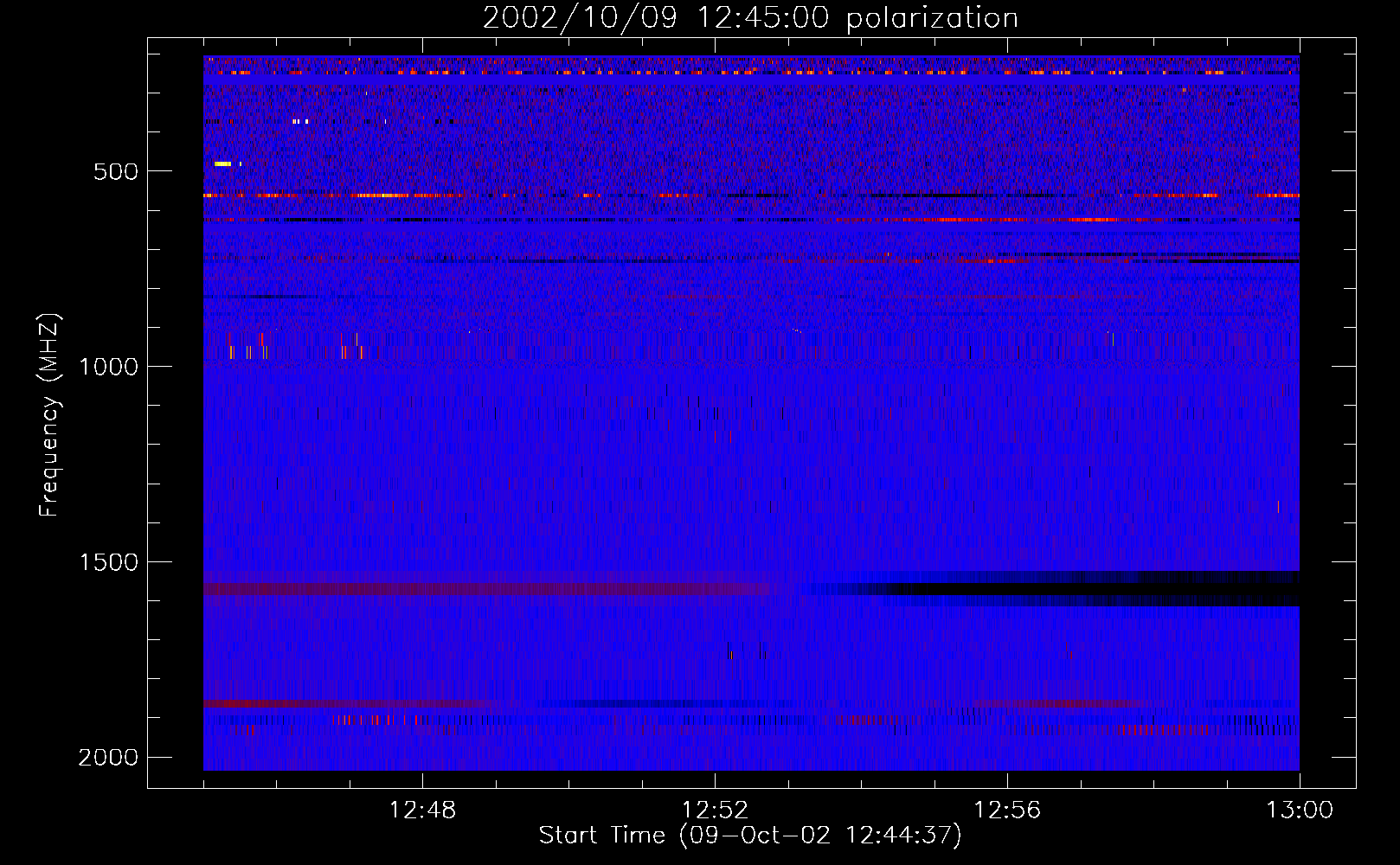
Task: Click the 500 frequency tick label
Action: (116, 171)
